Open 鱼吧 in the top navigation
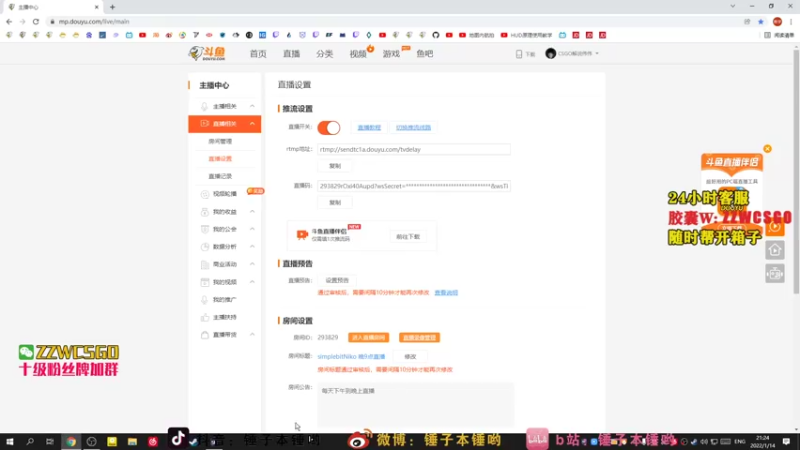 tap(424, 54)
